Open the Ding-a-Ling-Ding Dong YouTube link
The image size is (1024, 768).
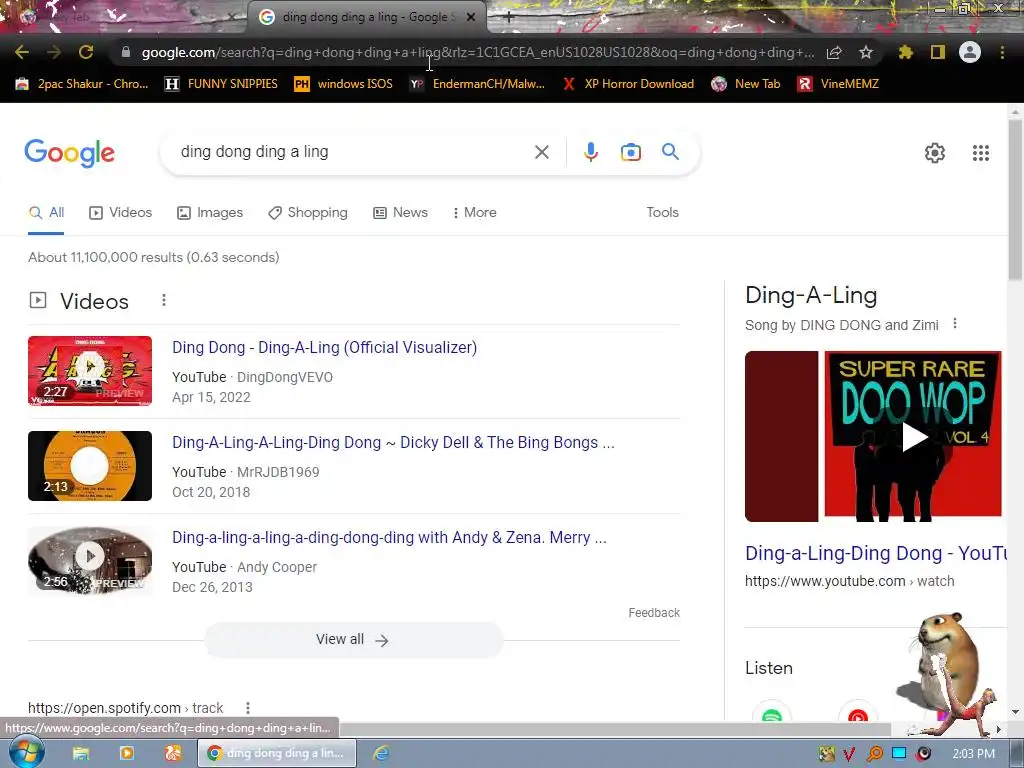(876, 553)
